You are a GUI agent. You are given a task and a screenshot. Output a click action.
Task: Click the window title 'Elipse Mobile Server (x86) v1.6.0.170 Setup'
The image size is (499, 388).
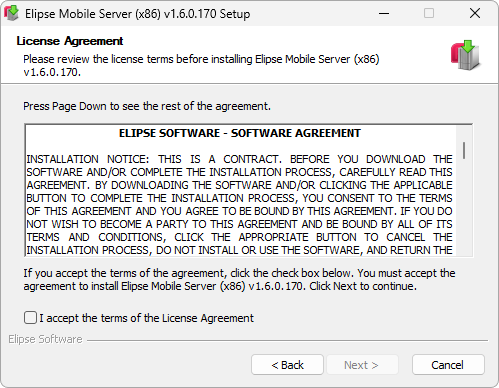137,14
